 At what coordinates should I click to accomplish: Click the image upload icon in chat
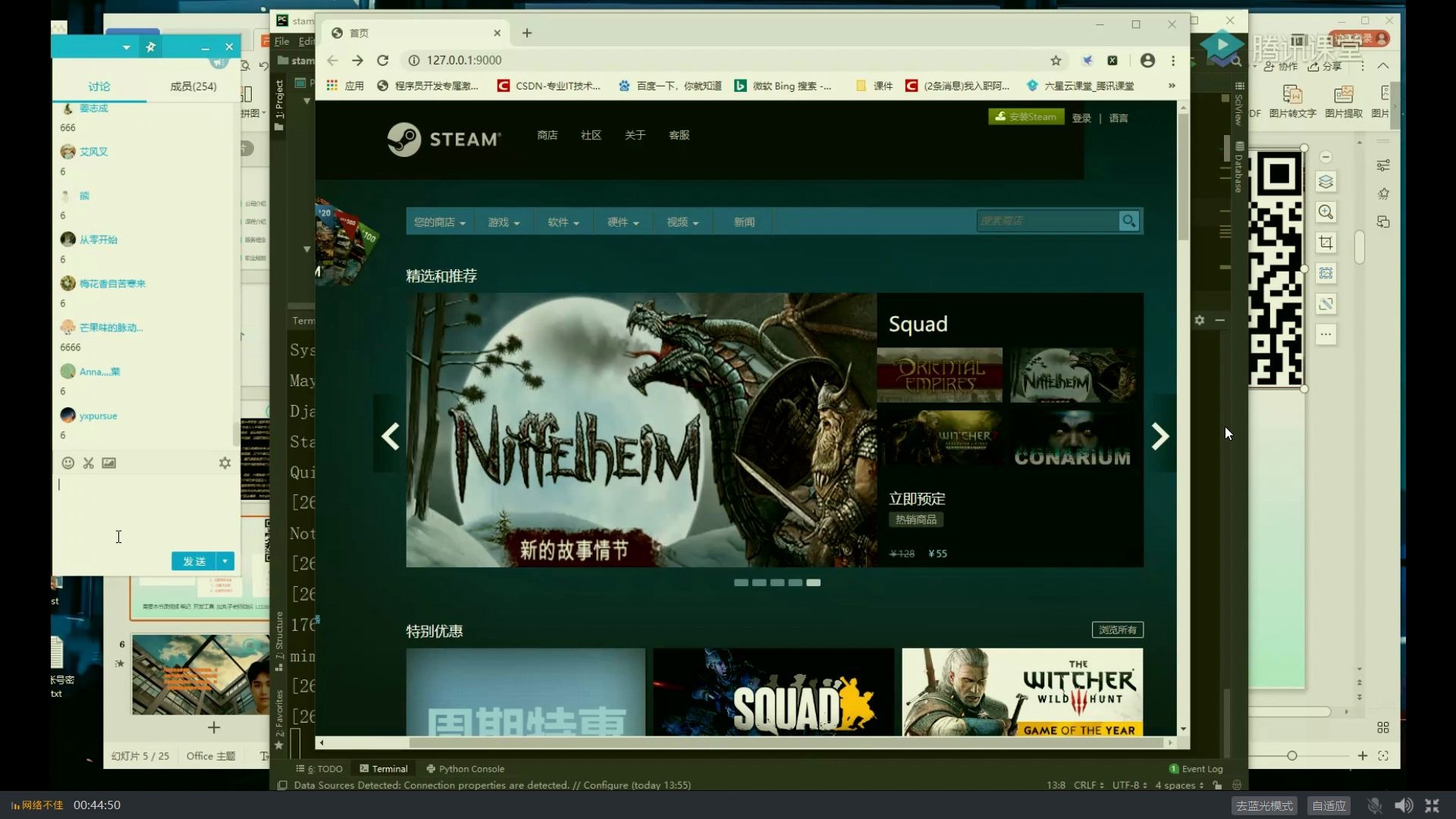click(109, 463)
